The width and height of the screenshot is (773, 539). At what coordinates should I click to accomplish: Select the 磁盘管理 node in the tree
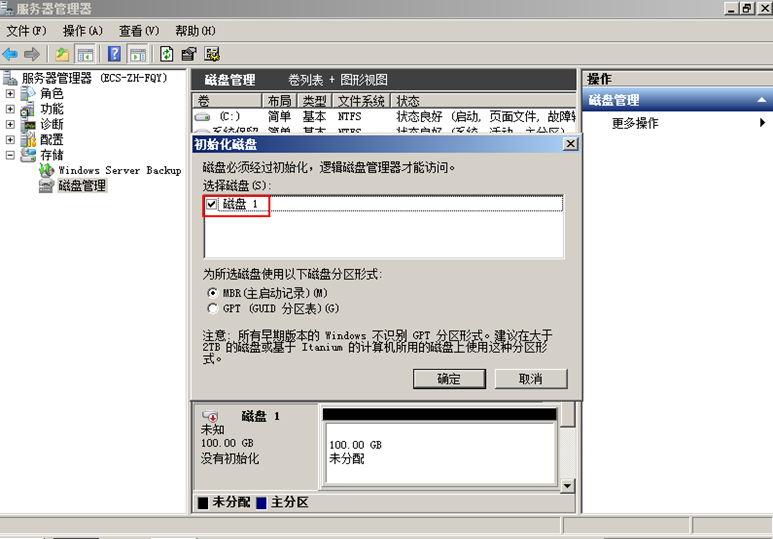tap(82, 186)
